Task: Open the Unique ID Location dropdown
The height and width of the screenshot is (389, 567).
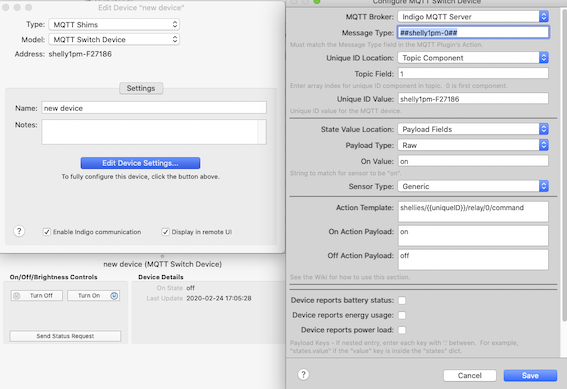Action: [473, 58]
